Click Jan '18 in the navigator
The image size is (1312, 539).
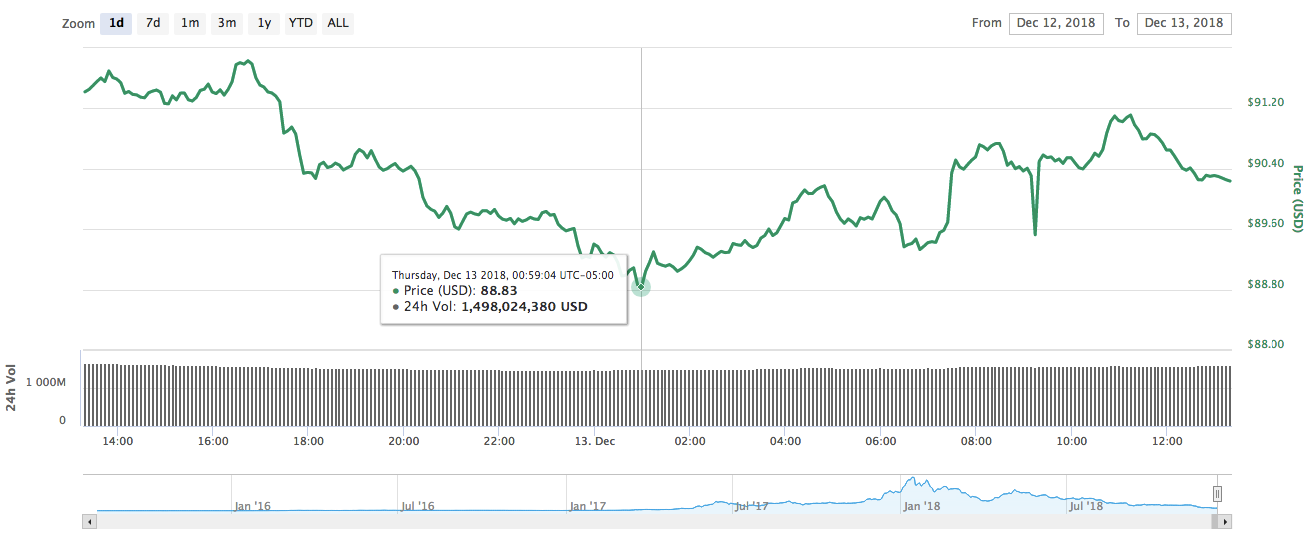[921, 506]
